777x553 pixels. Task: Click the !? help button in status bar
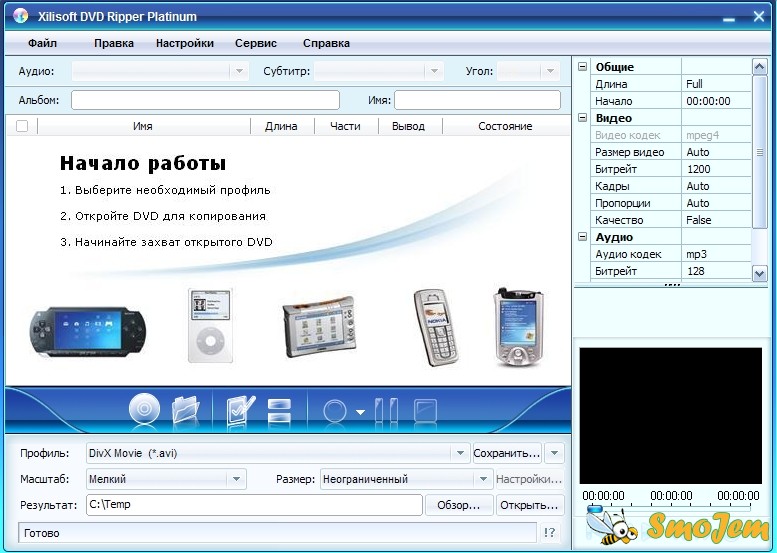point(550,533)
